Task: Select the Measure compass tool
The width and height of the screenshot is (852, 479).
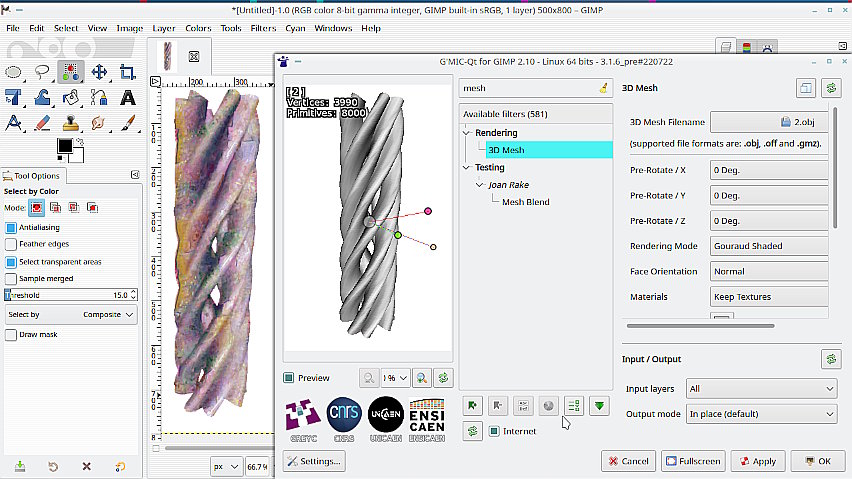Action: pyautogui.click(x=14, y=124)
